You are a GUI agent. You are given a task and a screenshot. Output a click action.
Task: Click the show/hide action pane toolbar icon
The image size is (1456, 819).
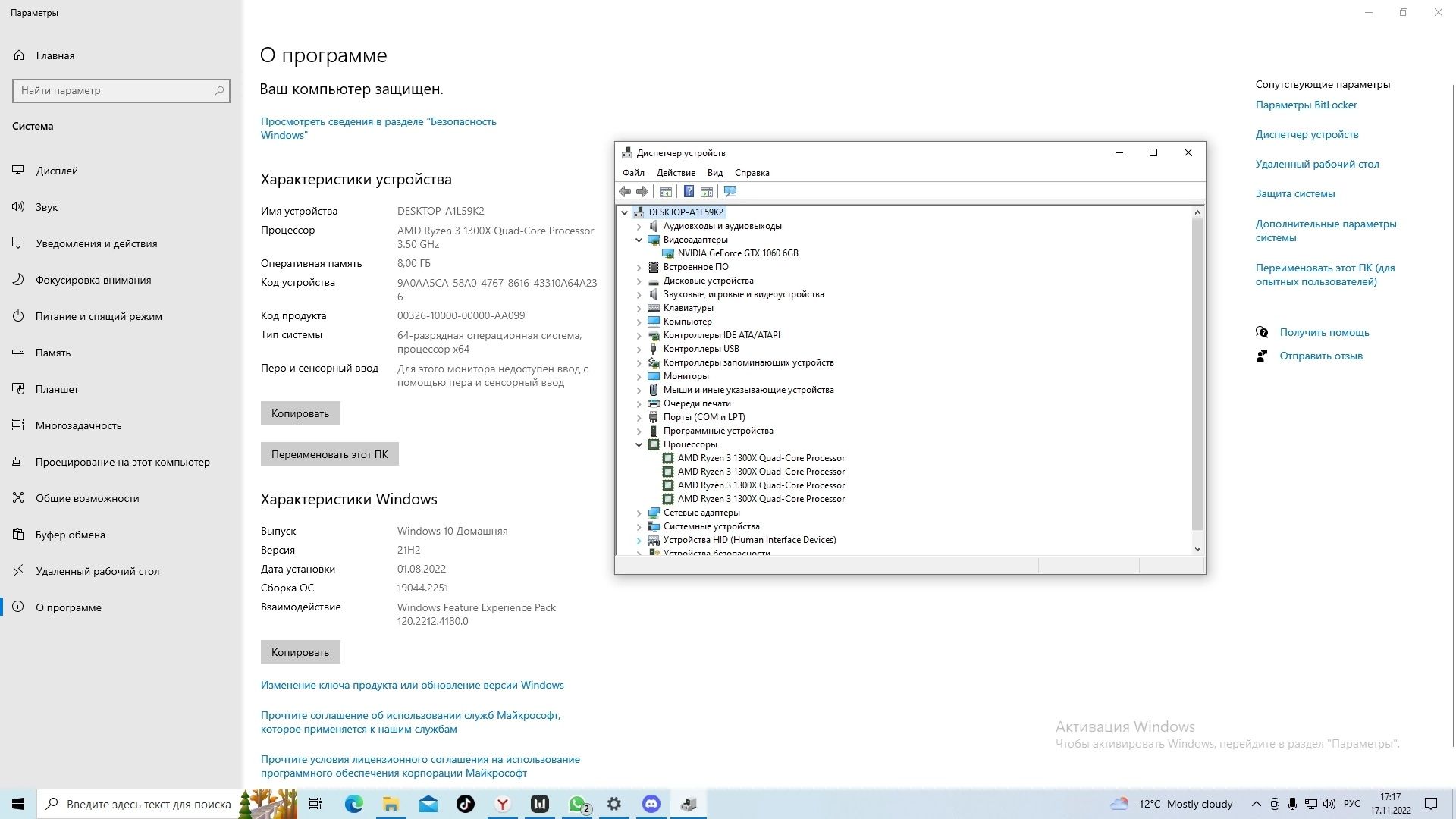point(707,192)
